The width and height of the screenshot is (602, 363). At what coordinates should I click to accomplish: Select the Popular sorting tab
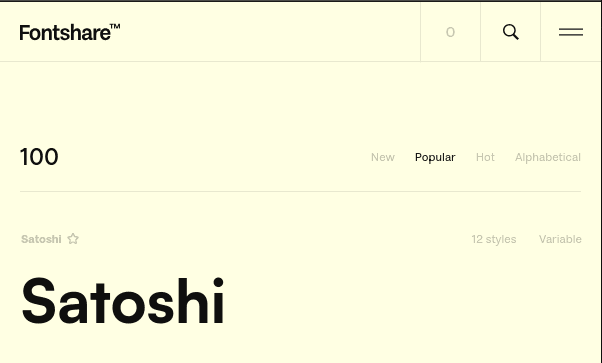[x=435, y=157]
